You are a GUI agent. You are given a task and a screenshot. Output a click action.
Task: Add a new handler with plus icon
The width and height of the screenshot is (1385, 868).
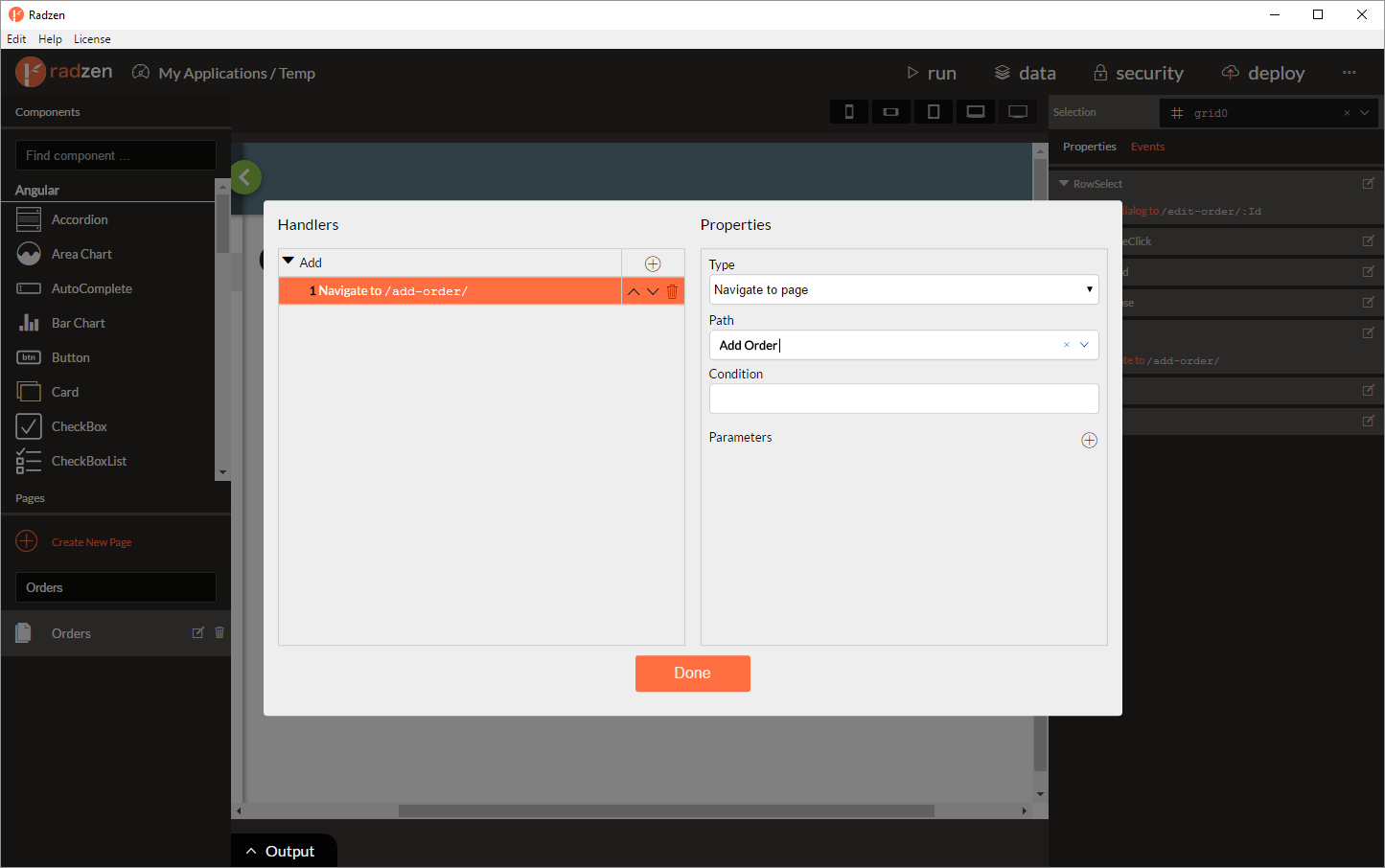coord(653,263)
